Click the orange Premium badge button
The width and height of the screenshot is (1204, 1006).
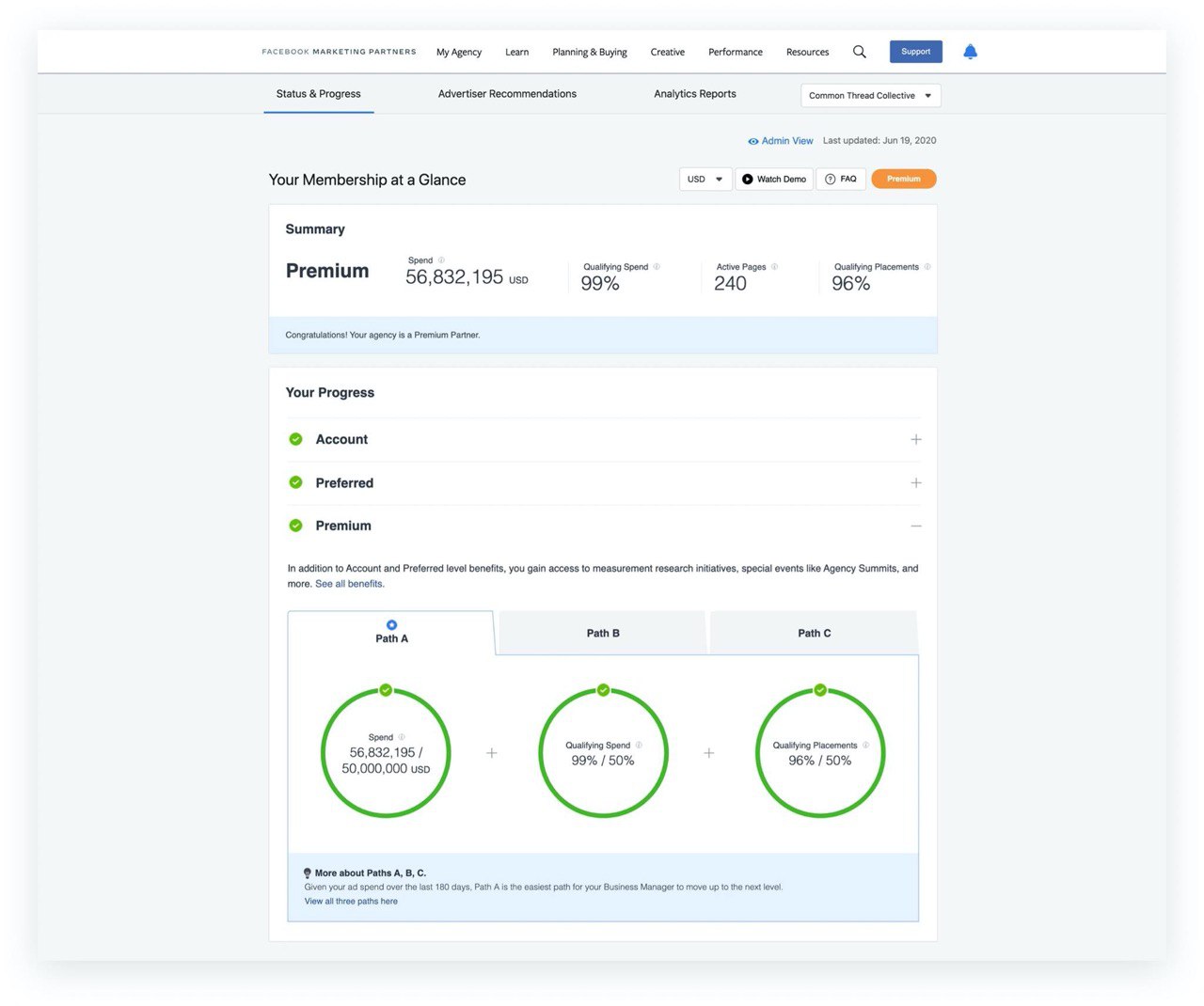[x=904, y=179]
